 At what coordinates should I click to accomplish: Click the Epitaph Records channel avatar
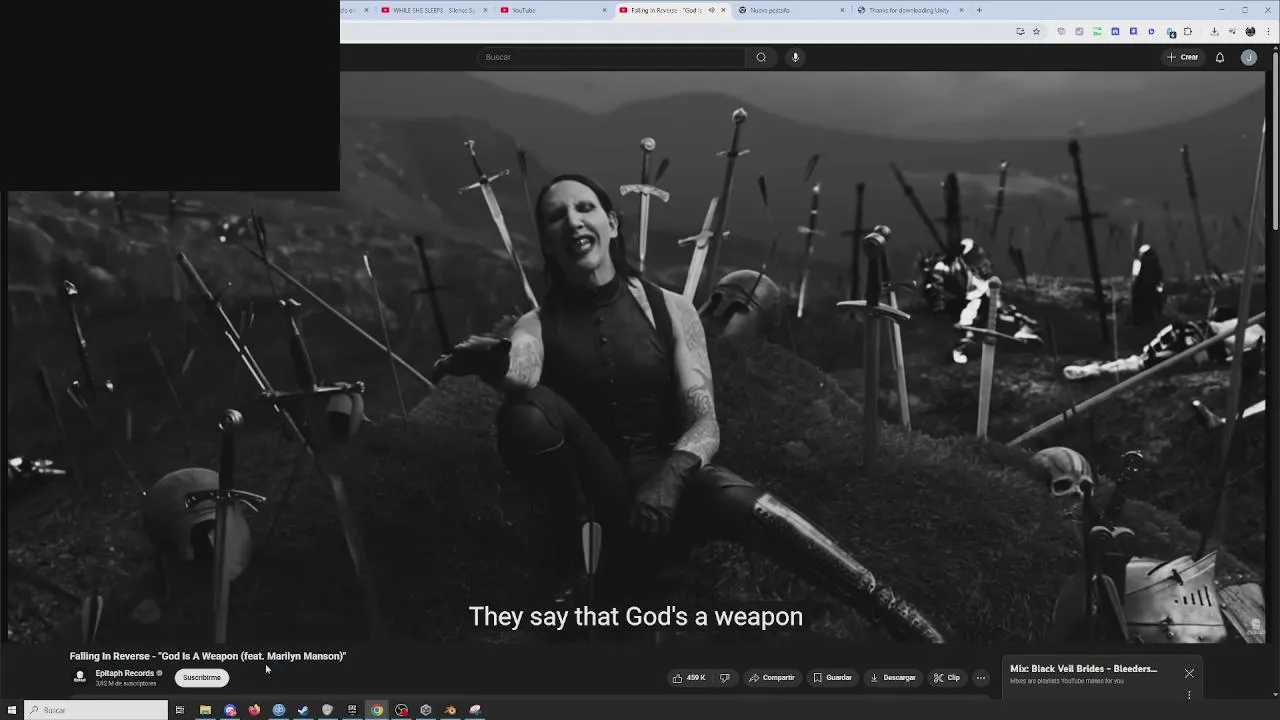pyautogui.click(x=80, y=677)
